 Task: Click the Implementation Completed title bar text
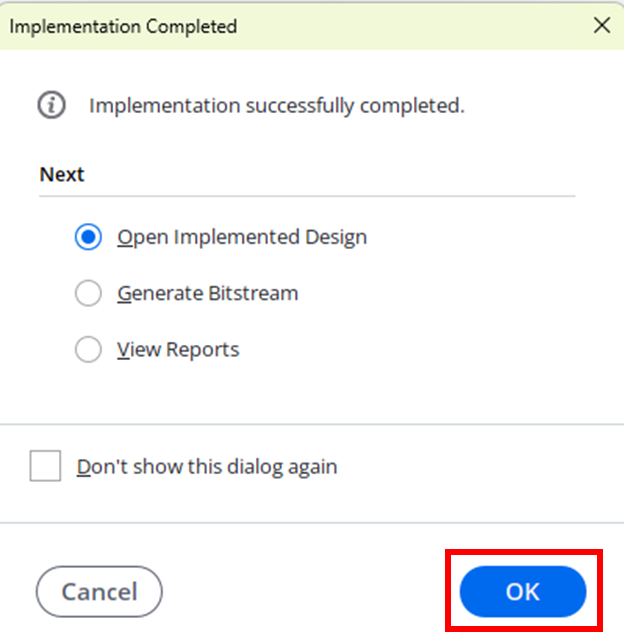[123, 27]
